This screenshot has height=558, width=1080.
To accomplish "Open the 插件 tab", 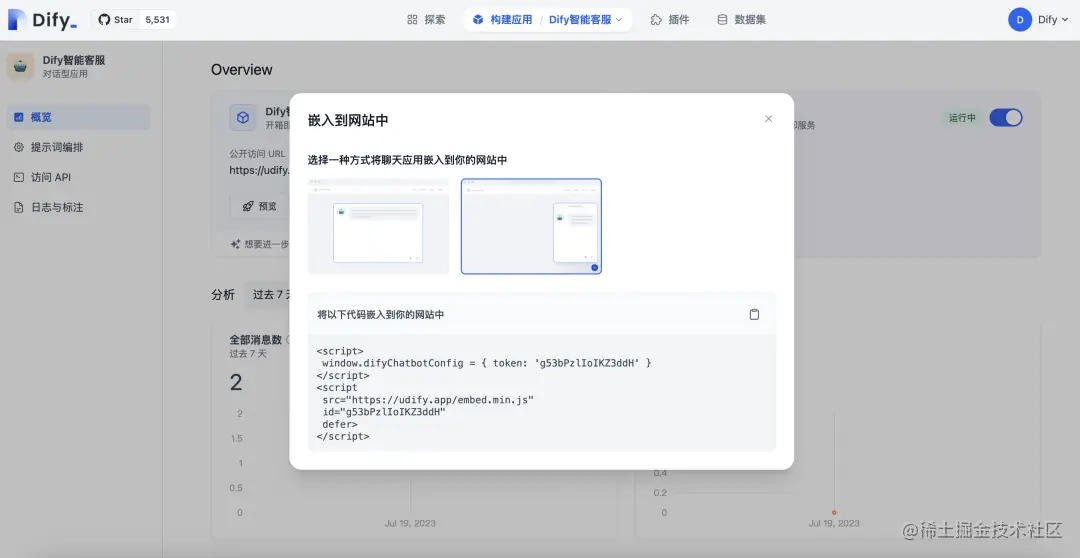I will coord(669,19).
